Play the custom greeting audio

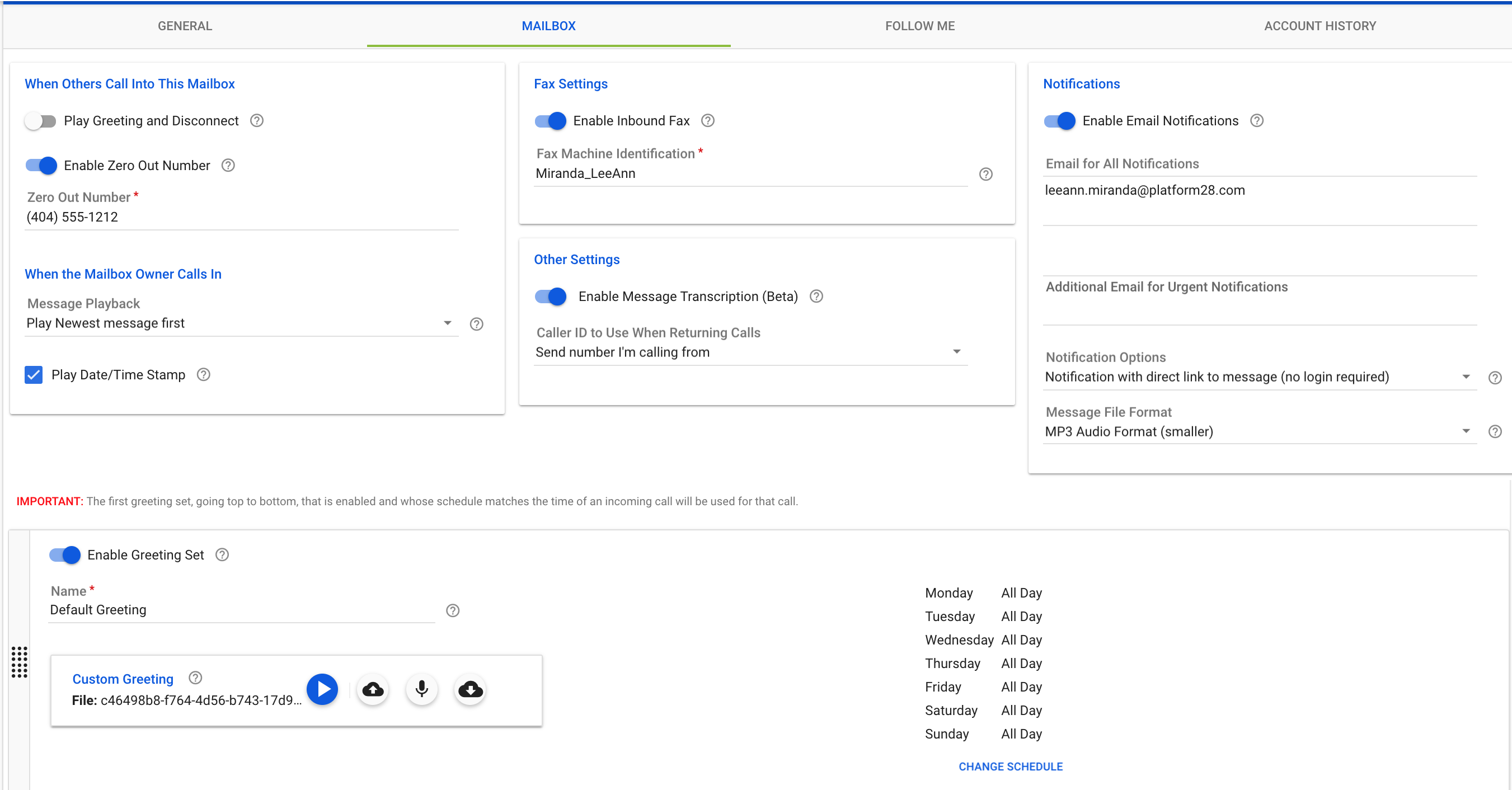(322, 689)
